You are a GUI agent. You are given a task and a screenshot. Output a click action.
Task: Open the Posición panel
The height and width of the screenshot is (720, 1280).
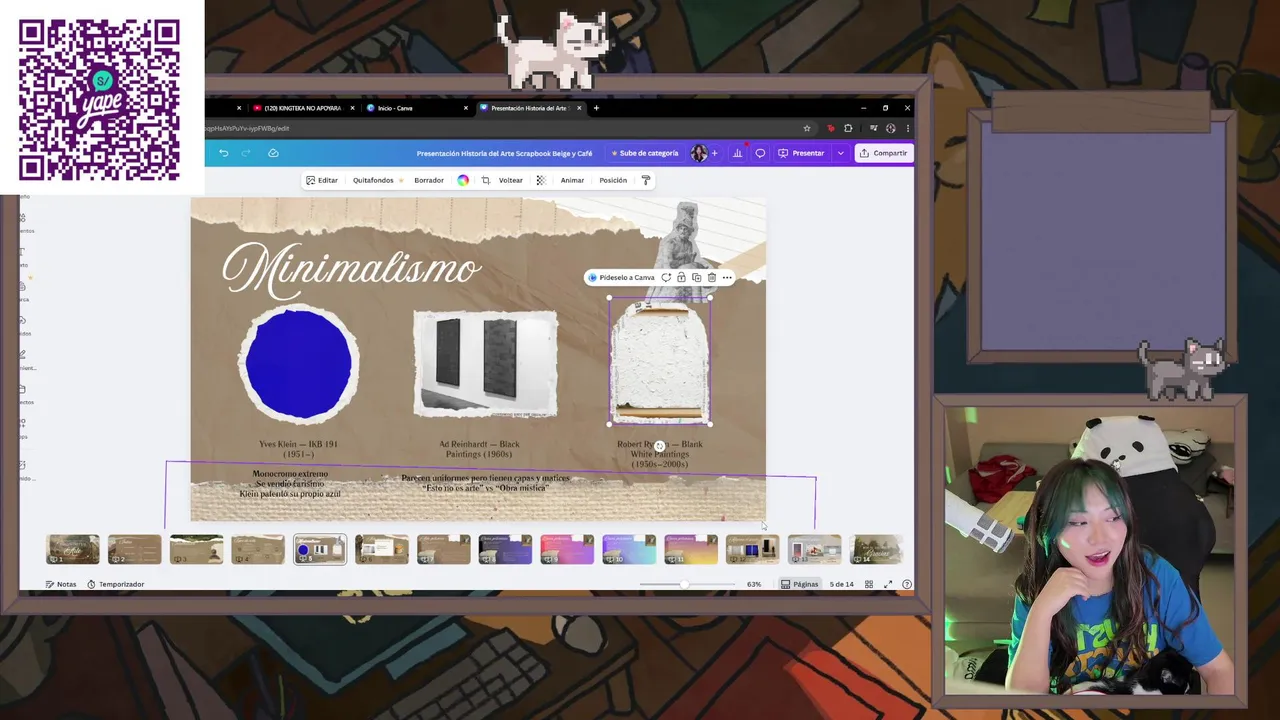point(613,180)
